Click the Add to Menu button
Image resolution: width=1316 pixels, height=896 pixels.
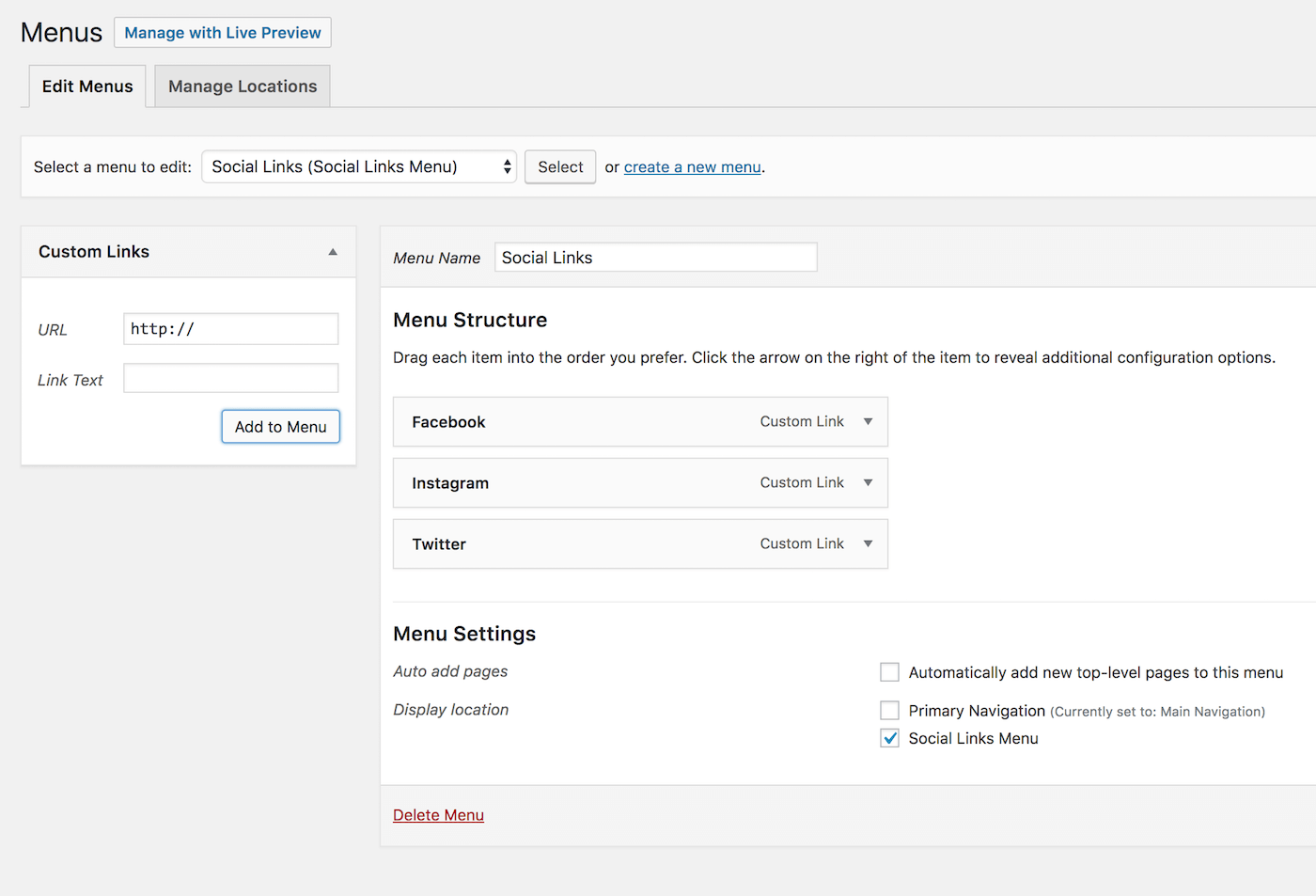point(280,427)
